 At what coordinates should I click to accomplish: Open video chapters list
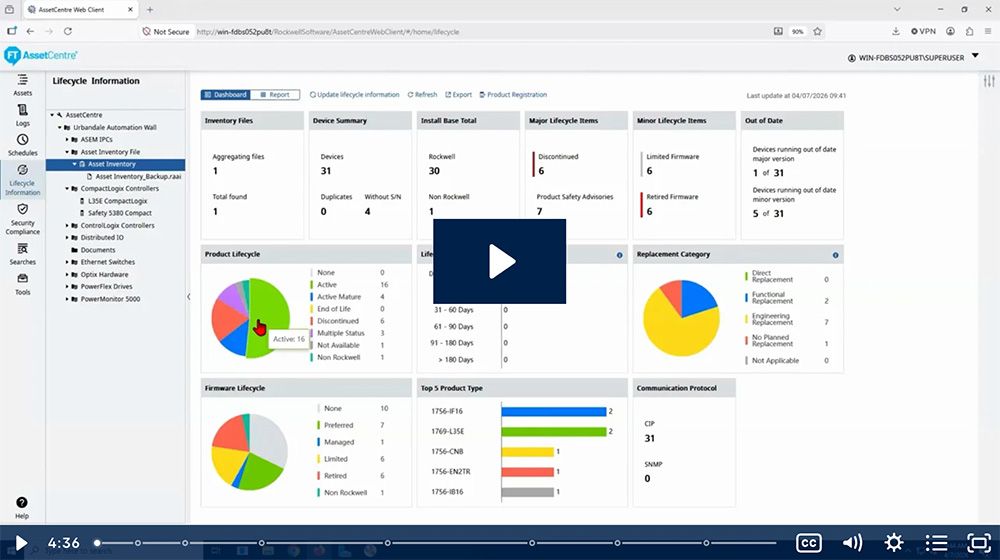tap(936, 543)
